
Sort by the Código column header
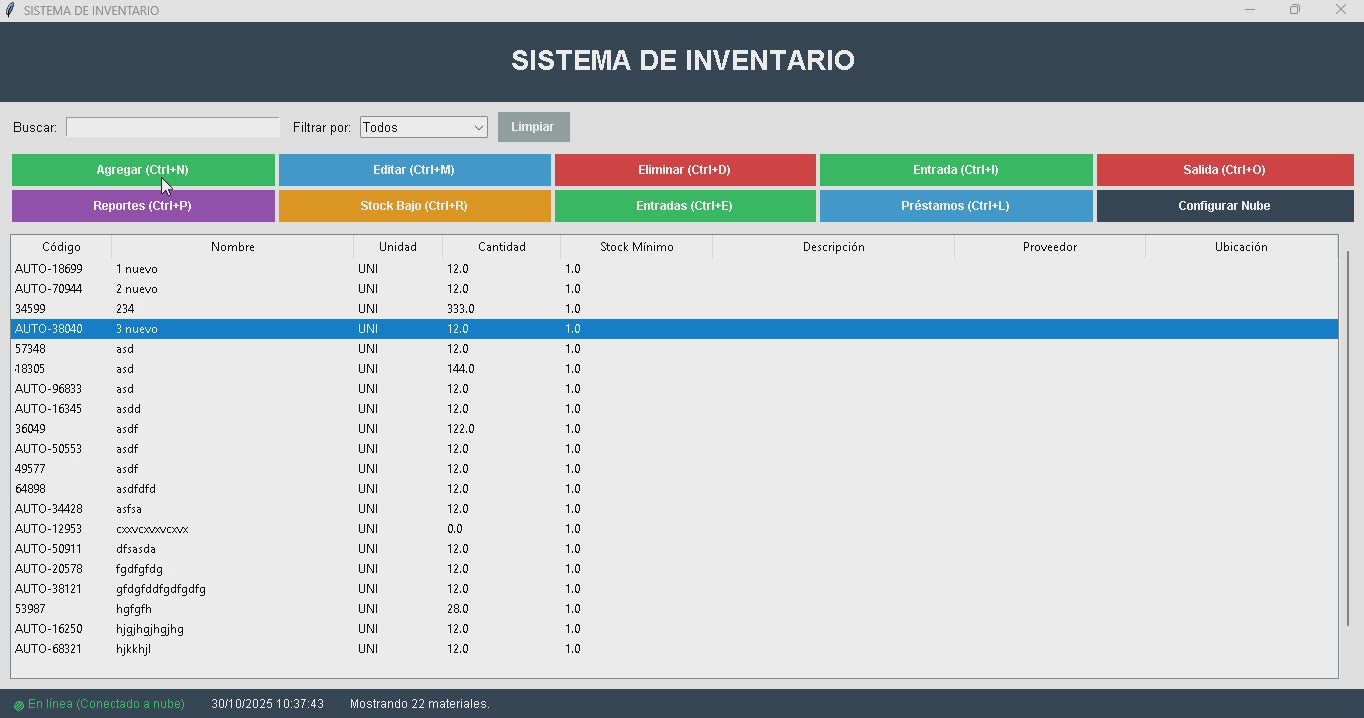point(61,247)
